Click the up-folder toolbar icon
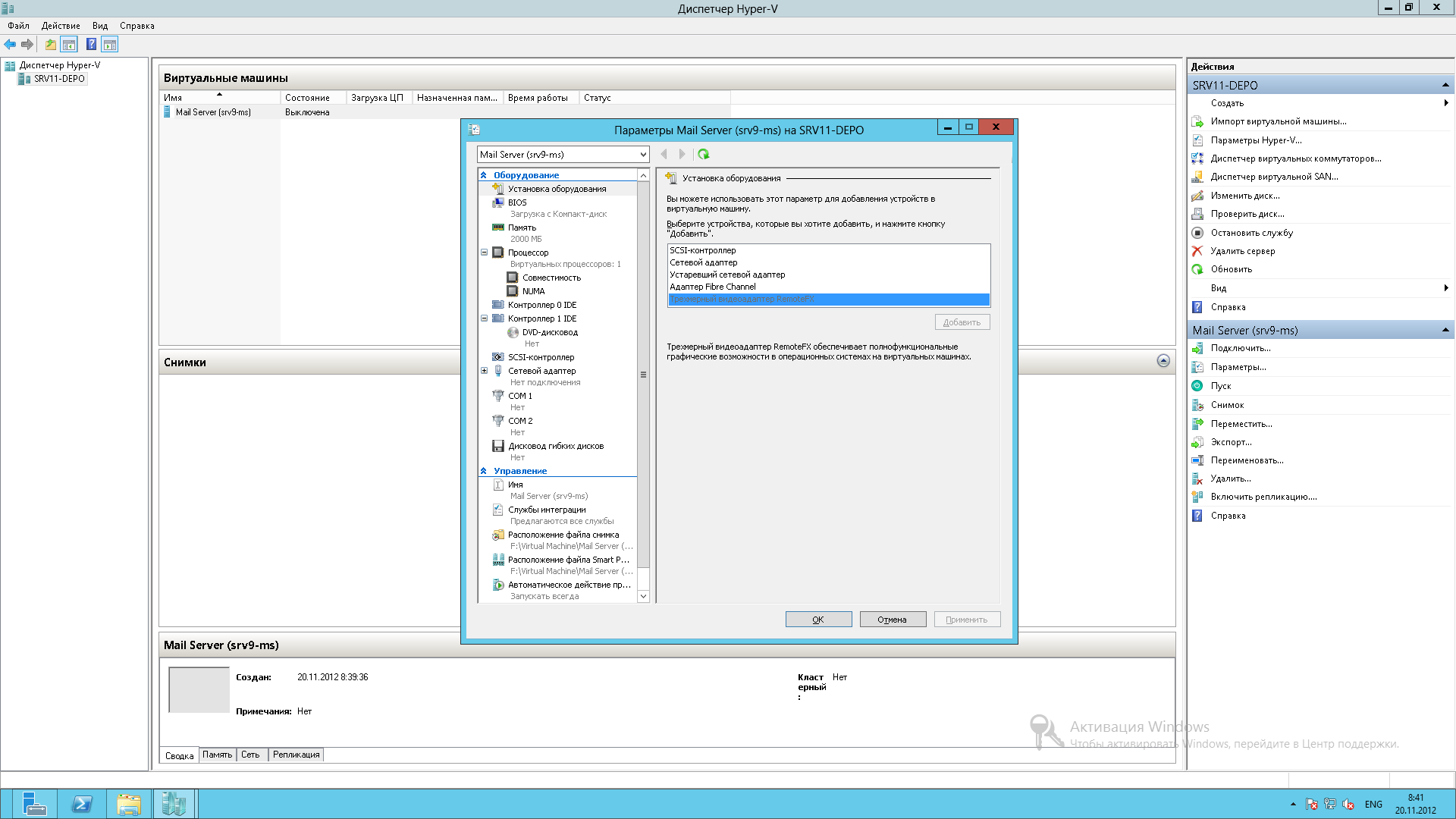This screenshot has width=1456, height=819. 50,45
